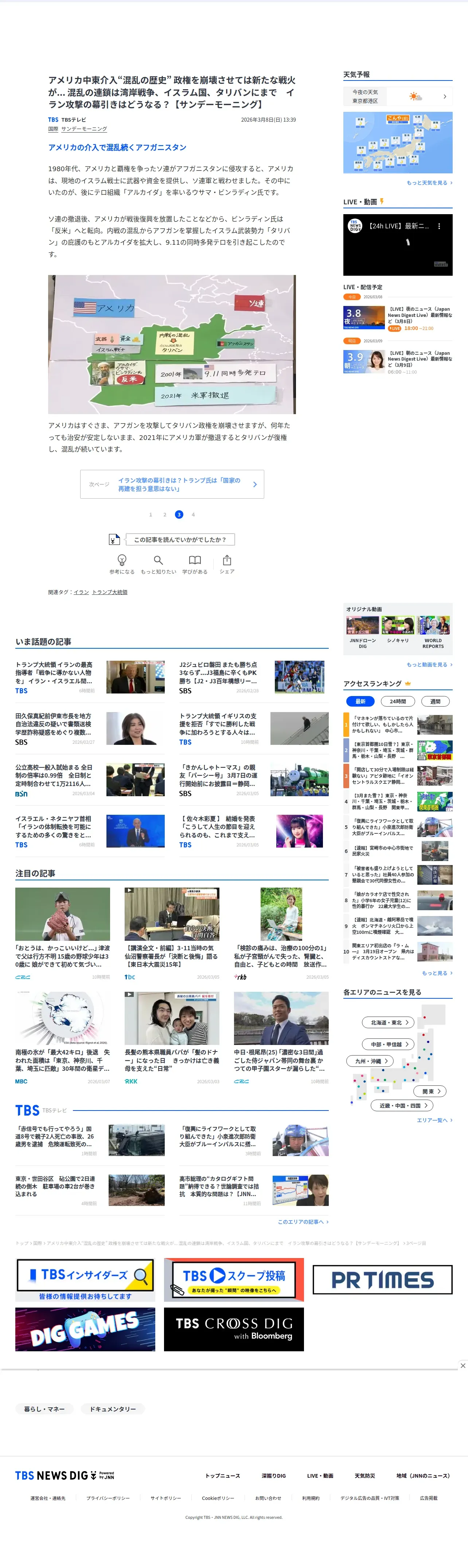The width and height of the screenshot is (468, 1568).
Task: Open the TBSインサイダーズ banner
Action: click(x=85, y=1280)
